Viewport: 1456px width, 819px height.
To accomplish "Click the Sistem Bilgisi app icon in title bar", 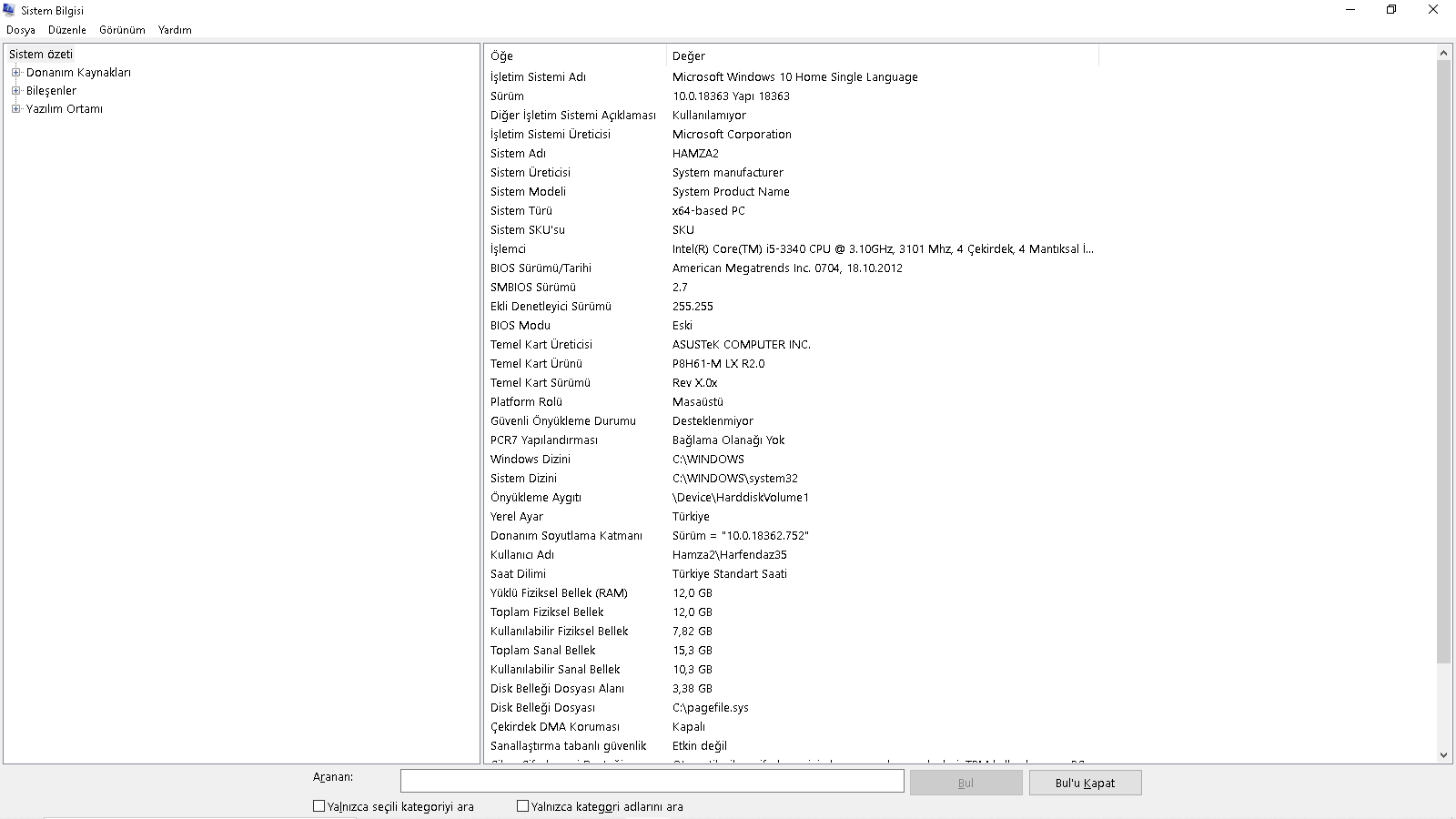I will [x=9, y=10].
